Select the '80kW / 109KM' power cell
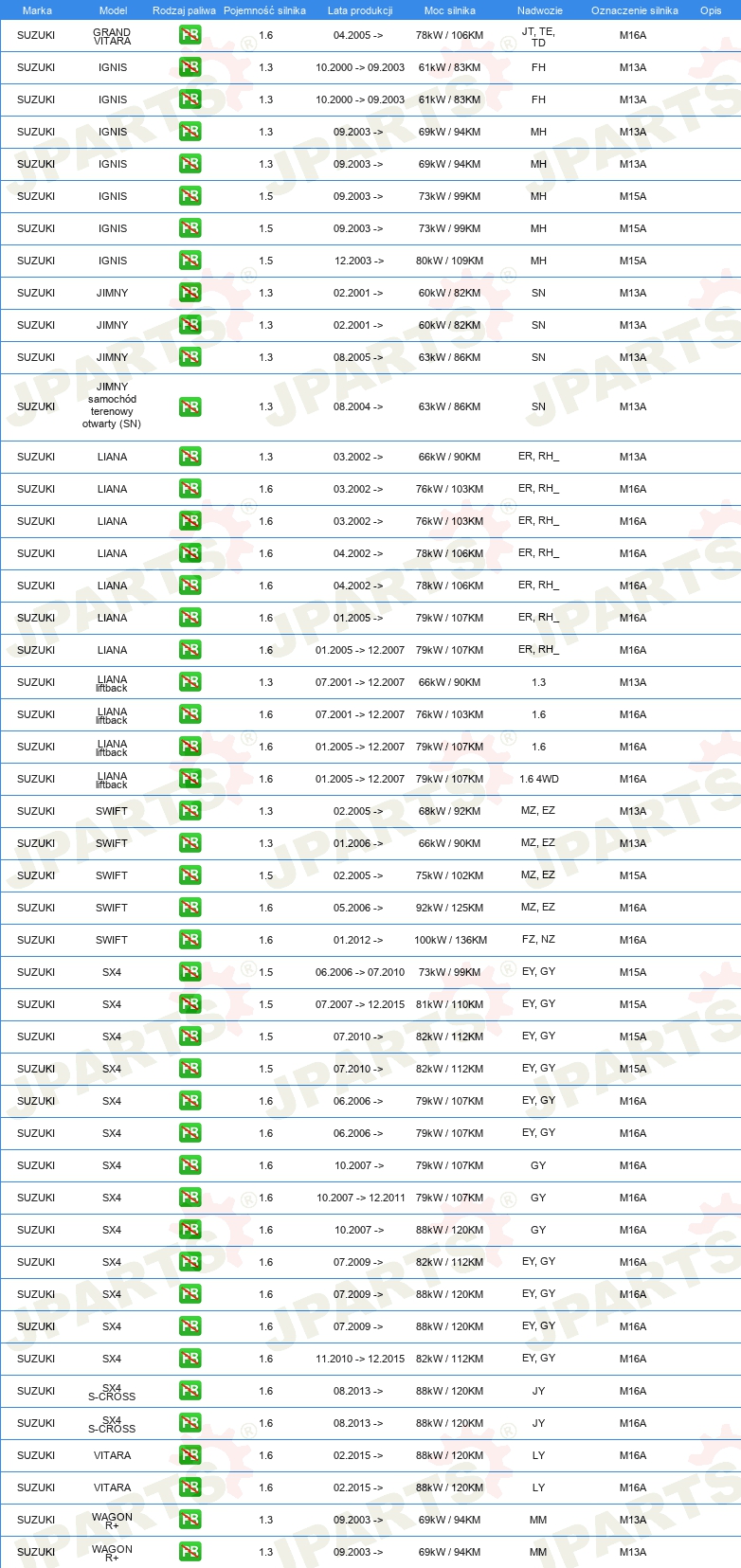The image size is (741, 1568). pyautogui.click(x=449, y=261)
